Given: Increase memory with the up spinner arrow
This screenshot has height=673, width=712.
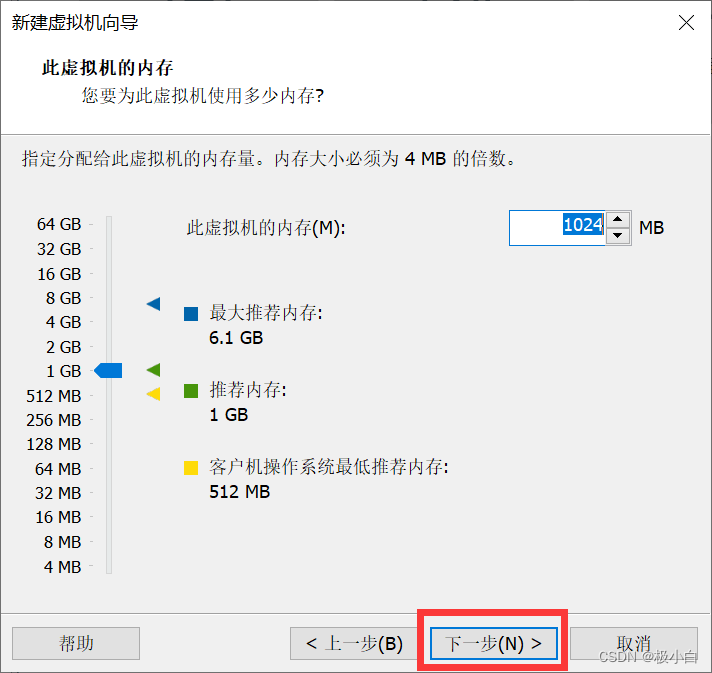Looking at the screenshot, I should (619, 220).
